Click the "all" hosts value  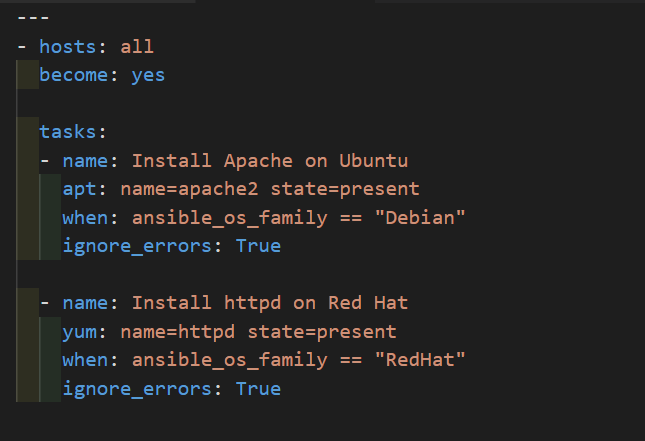(x=137, y=46)
